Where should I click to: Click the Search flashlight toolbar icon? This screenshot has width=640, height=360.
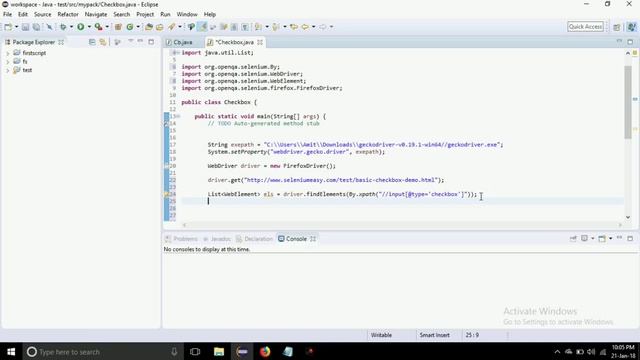pos(171,27)
